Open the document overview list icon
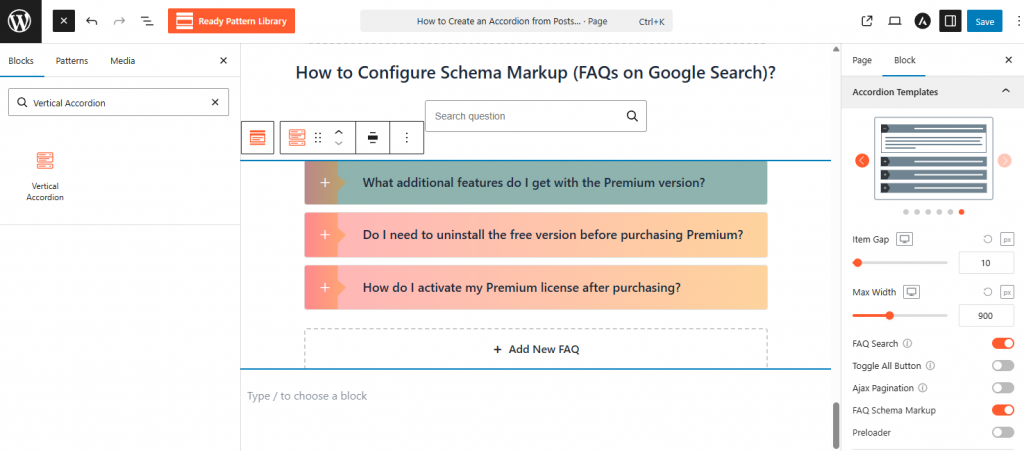 (147, 21)
